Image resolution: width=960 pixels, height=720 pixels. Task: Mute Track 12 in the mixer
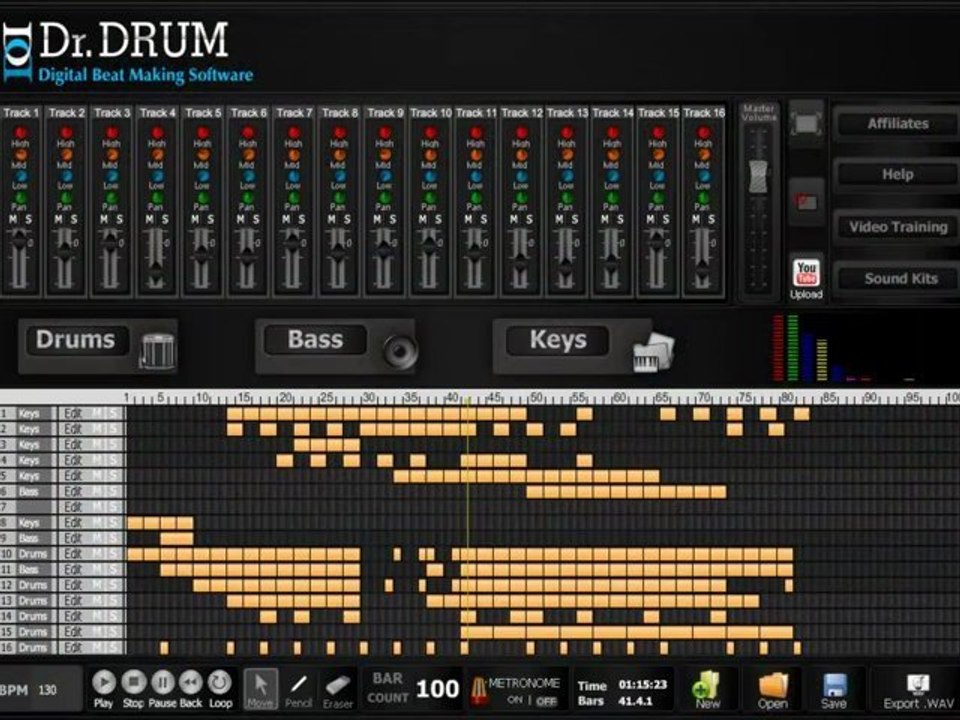(513, 219)
